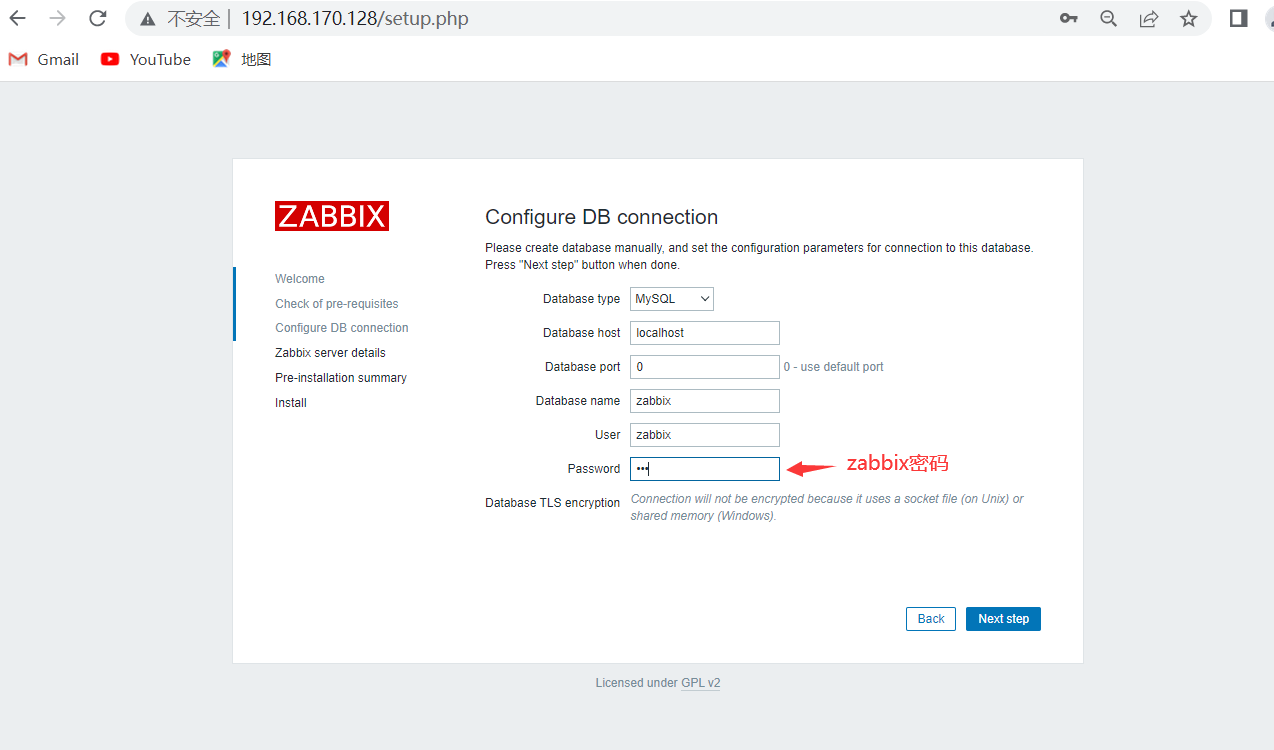Reload the page with the refresh icon

click(97, 18)
